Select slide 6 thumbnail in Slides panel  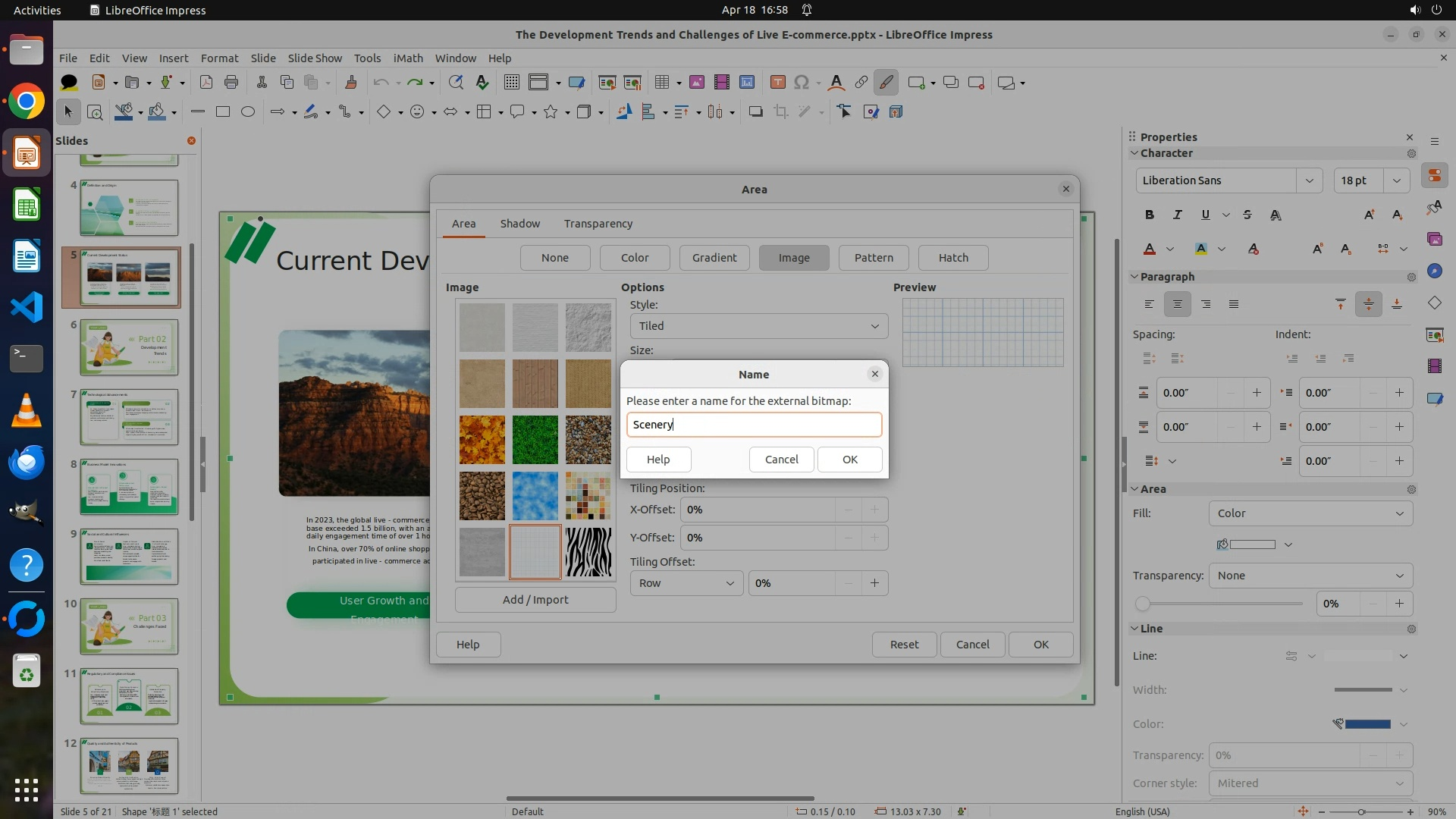coord(129,347)
